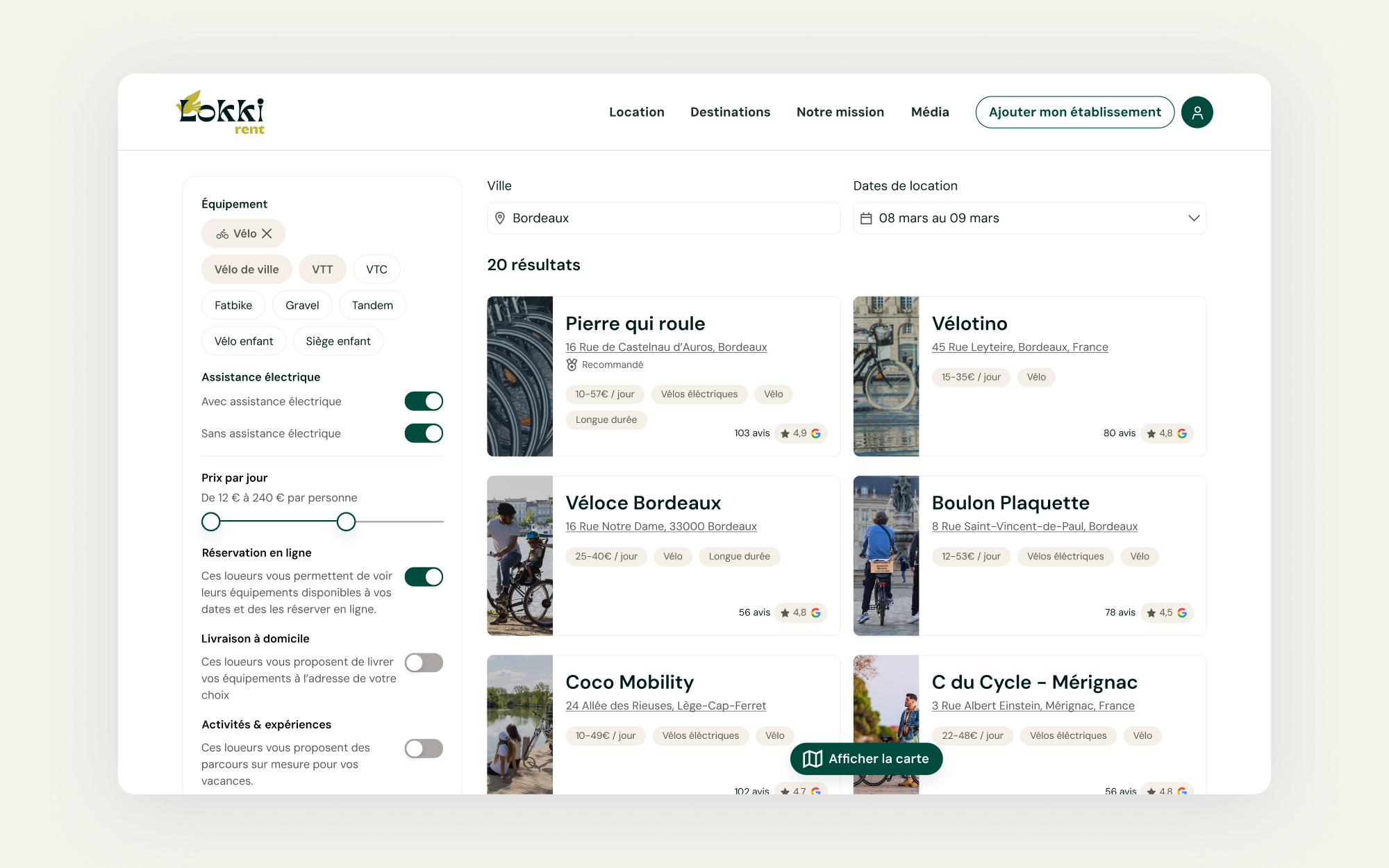The image size is (1389, 868).
Task: Click the 20 résultats heading
Action: point(534,265)
